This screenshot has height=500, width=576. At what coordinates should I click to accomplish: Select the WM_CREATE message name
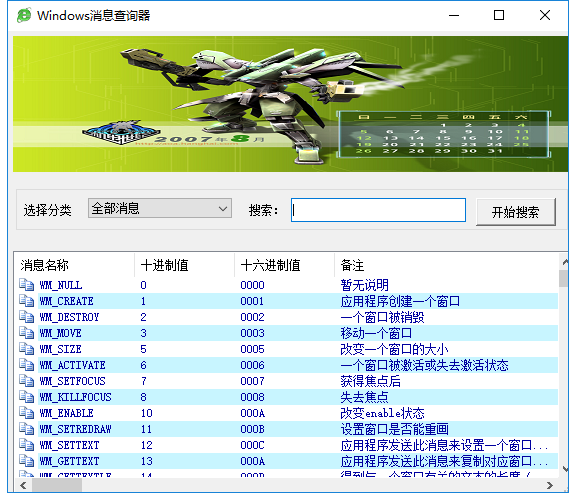click(66, 301)
